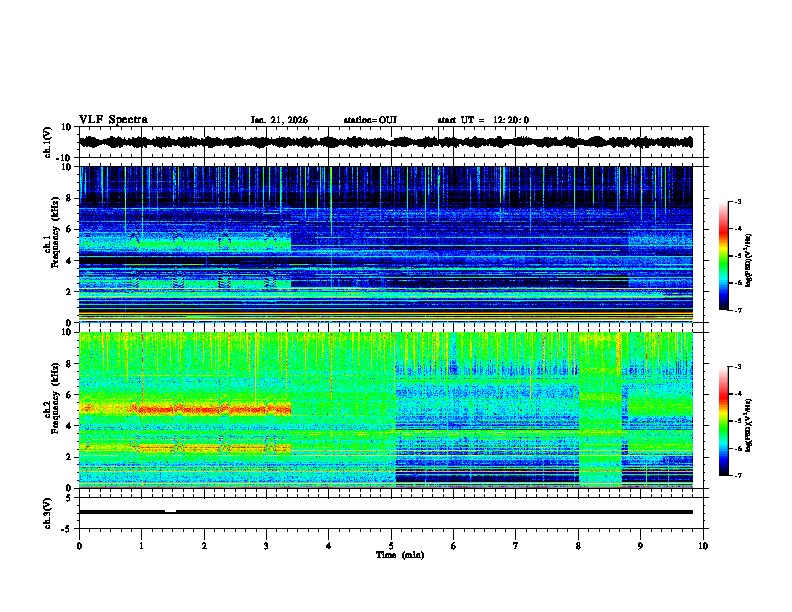This screenshot has height=612, width=792.
Task: Click the "-4" label on ch.2 color bar
Action: point(738,394)
